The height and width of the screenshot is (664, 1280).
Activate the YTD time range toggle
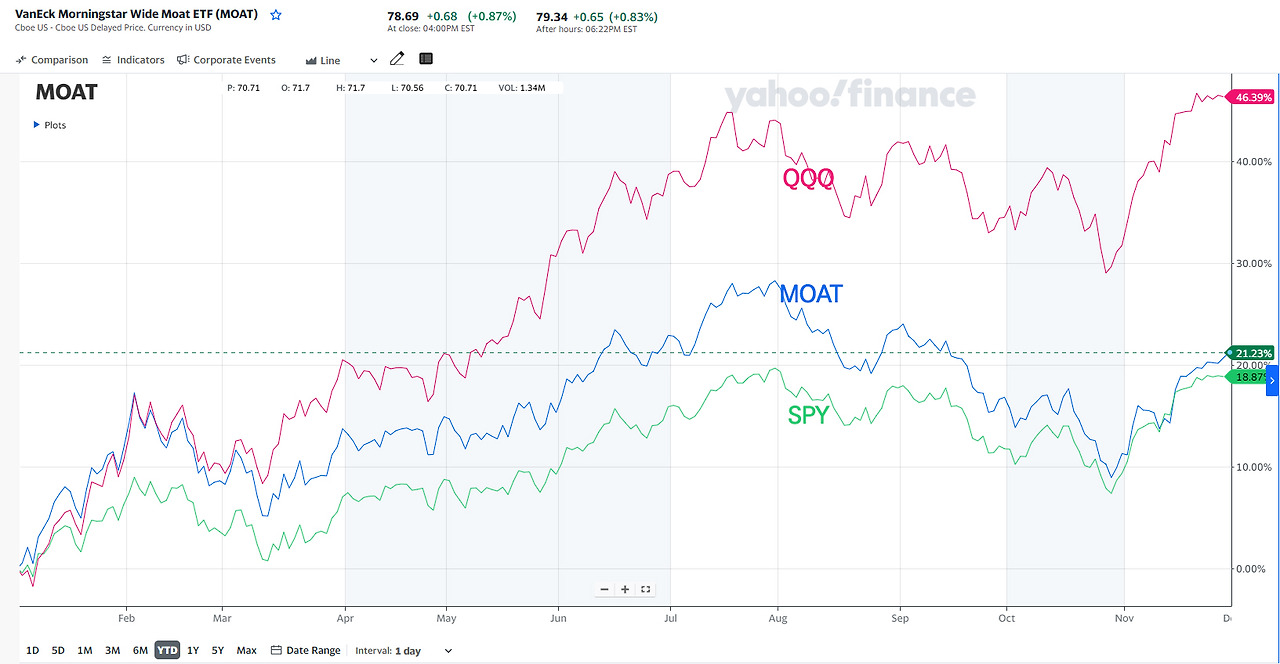click(x=166, y=650)
